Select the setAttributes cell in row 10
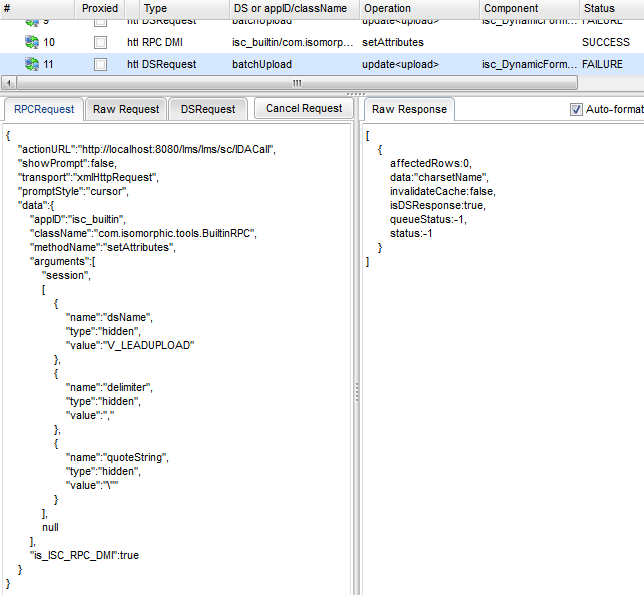Image resolution: width=644 pixels, height=595 pixels. tap(393, 42)
